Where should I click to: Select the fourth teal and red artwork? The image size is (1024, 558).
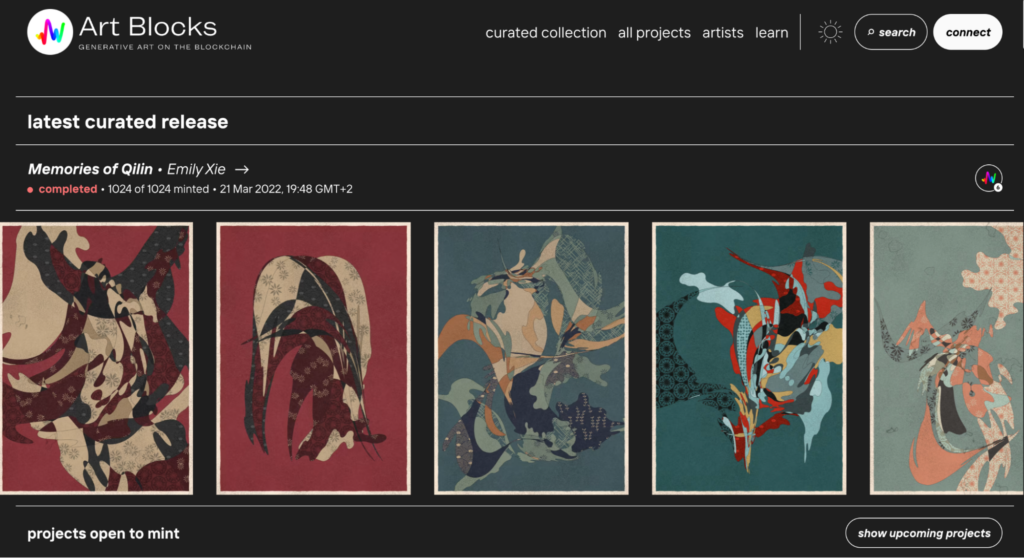(749, 358)
